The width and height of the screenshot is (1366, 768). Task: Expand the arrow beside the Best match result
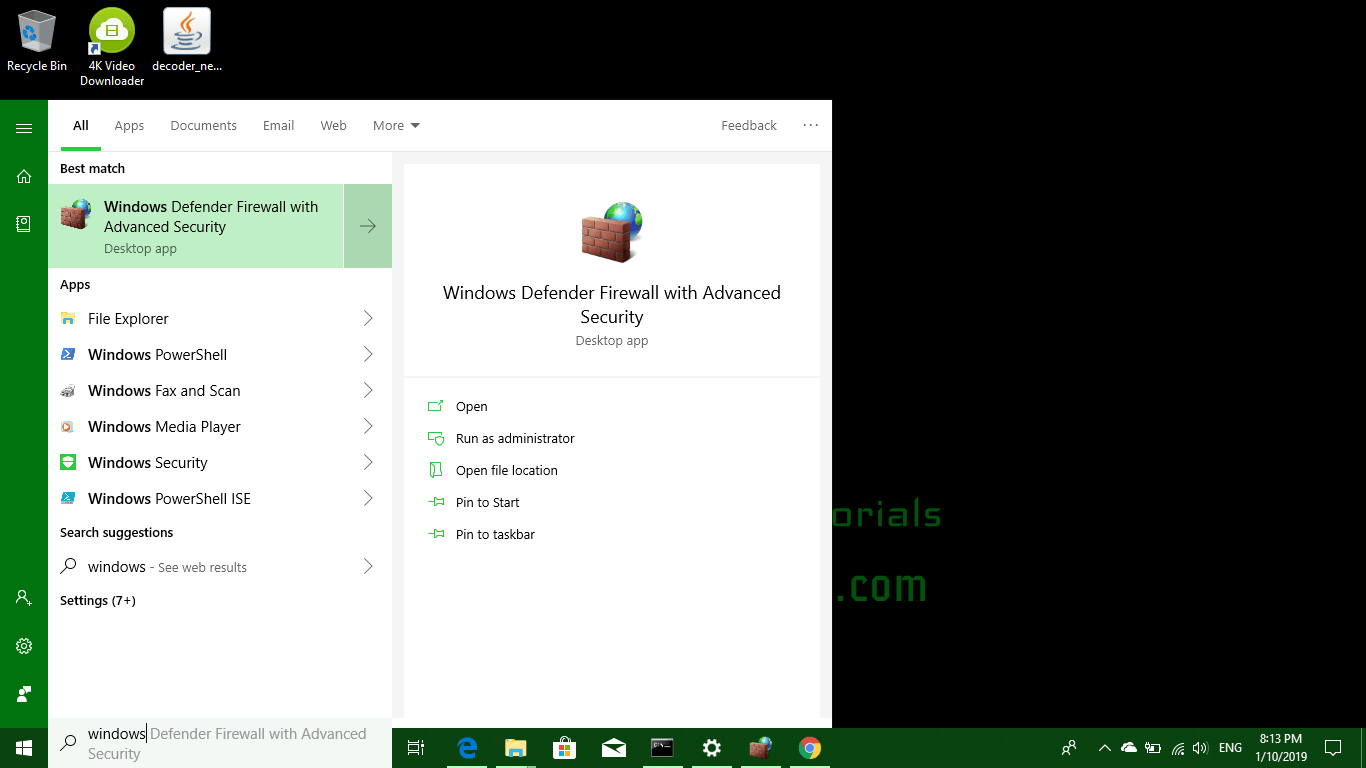click(368, 226)
